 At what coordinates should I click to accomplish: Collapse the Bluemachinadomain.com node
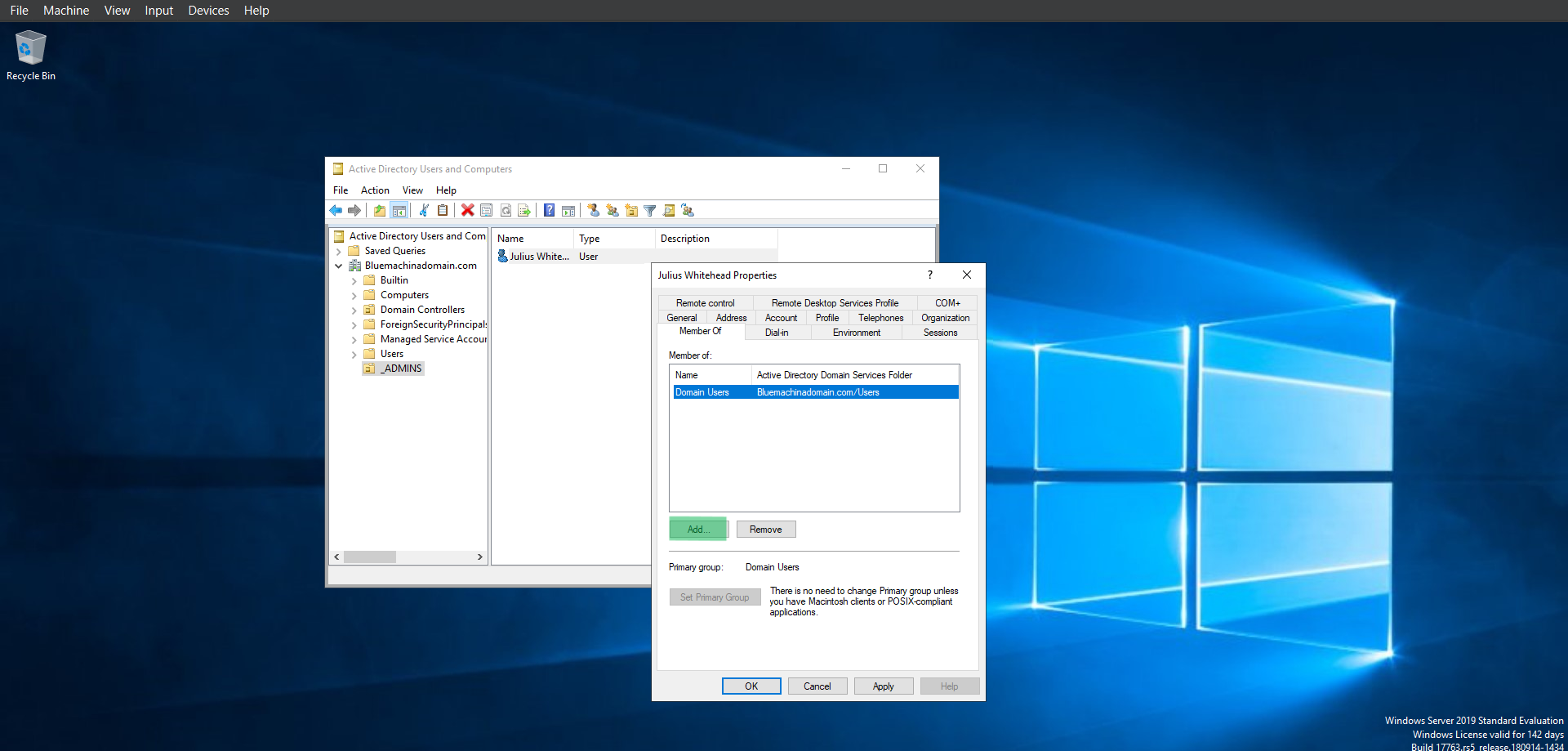coord(339,266)
